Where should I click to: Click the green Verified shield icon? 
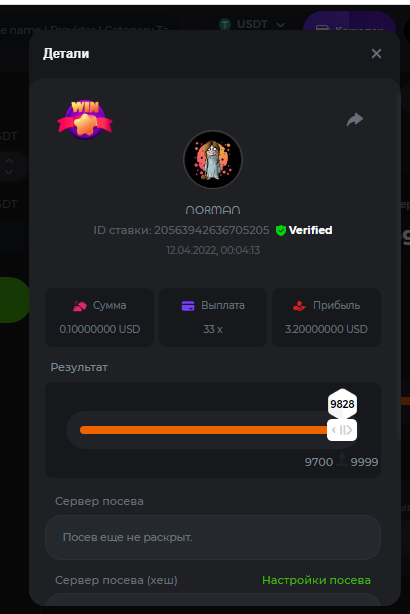pos(281,230)
